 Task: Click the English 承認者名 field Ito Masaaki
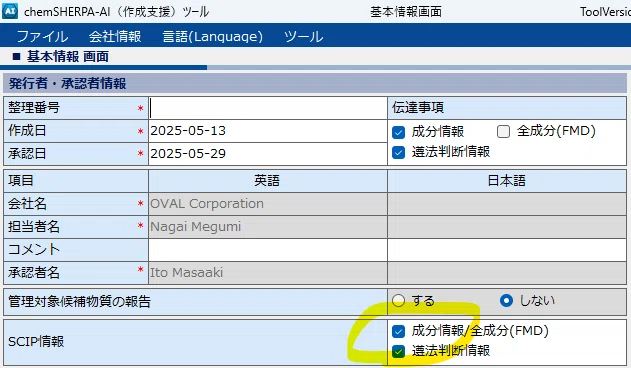[268, 273]
